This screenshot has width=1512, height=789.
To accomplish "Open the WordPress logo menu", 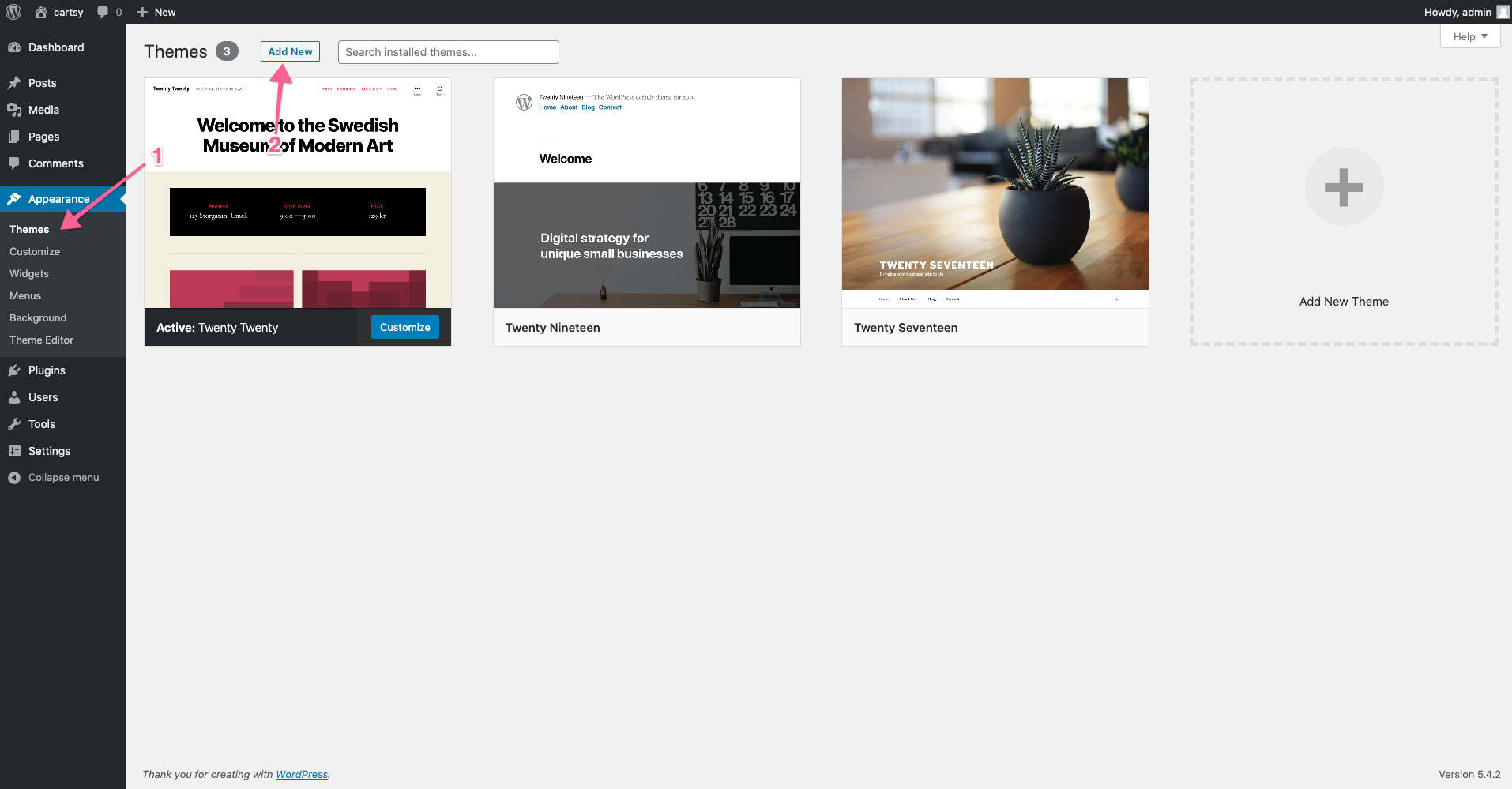I will 13,12.
